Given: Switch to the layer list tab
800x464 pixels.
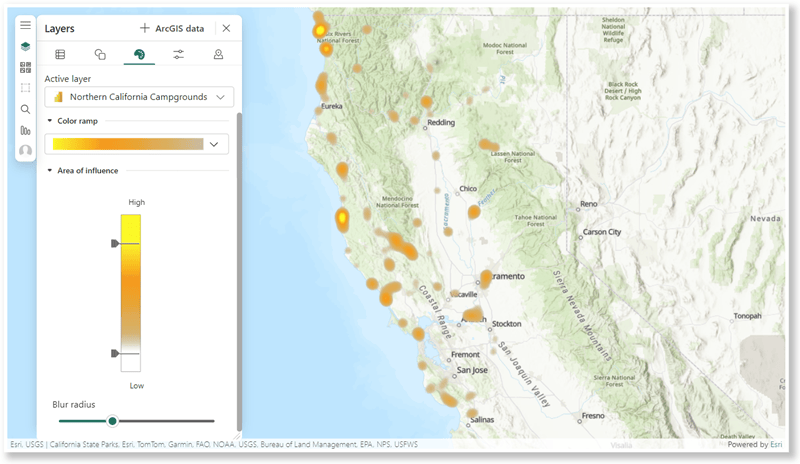Looking at the screenshot, I should tap(60, 55).
